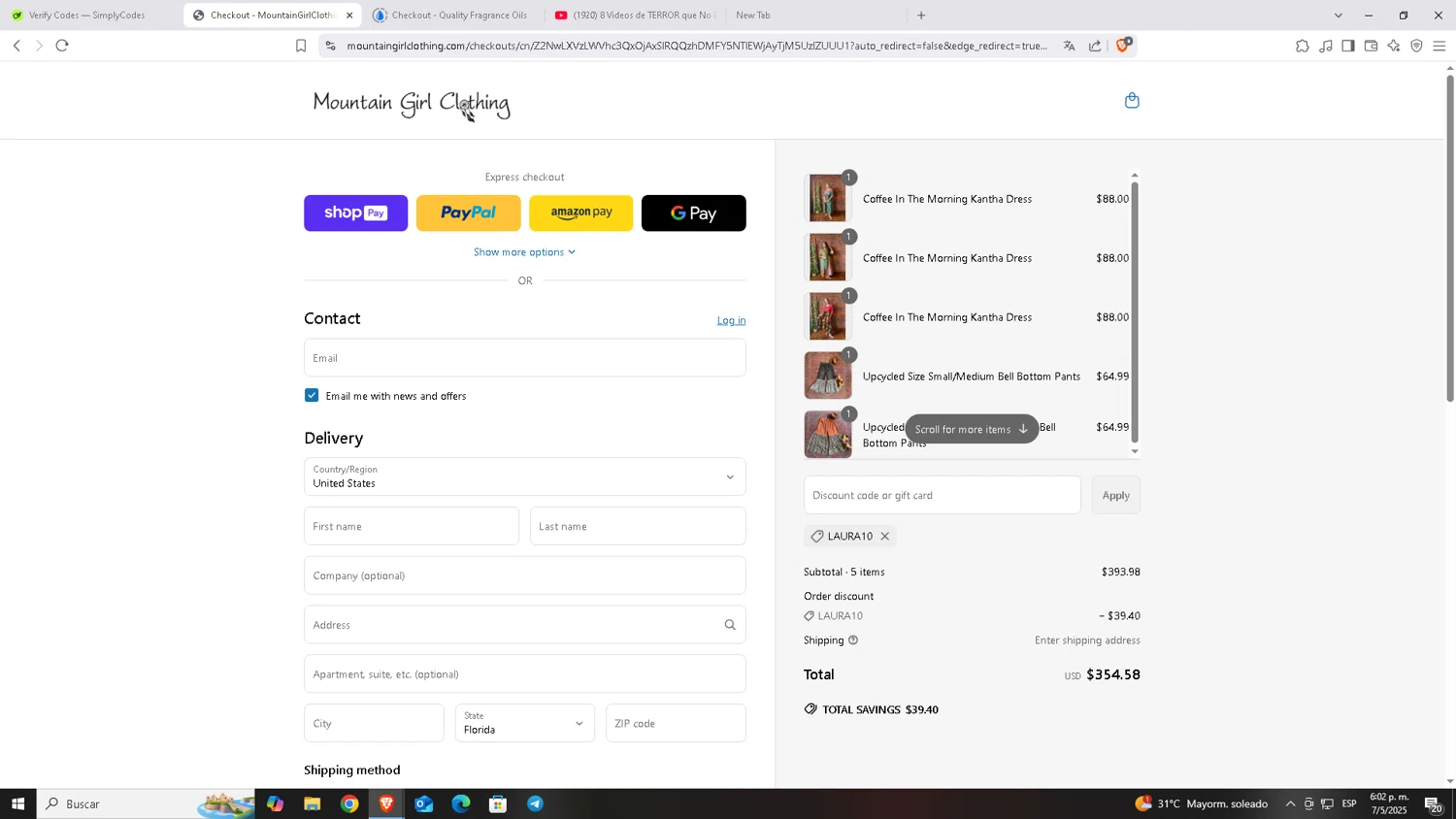This screenshot has height=819, width=1456.
Task: Click the Discount code or gift card field
Action: click(x=943, y=495)
